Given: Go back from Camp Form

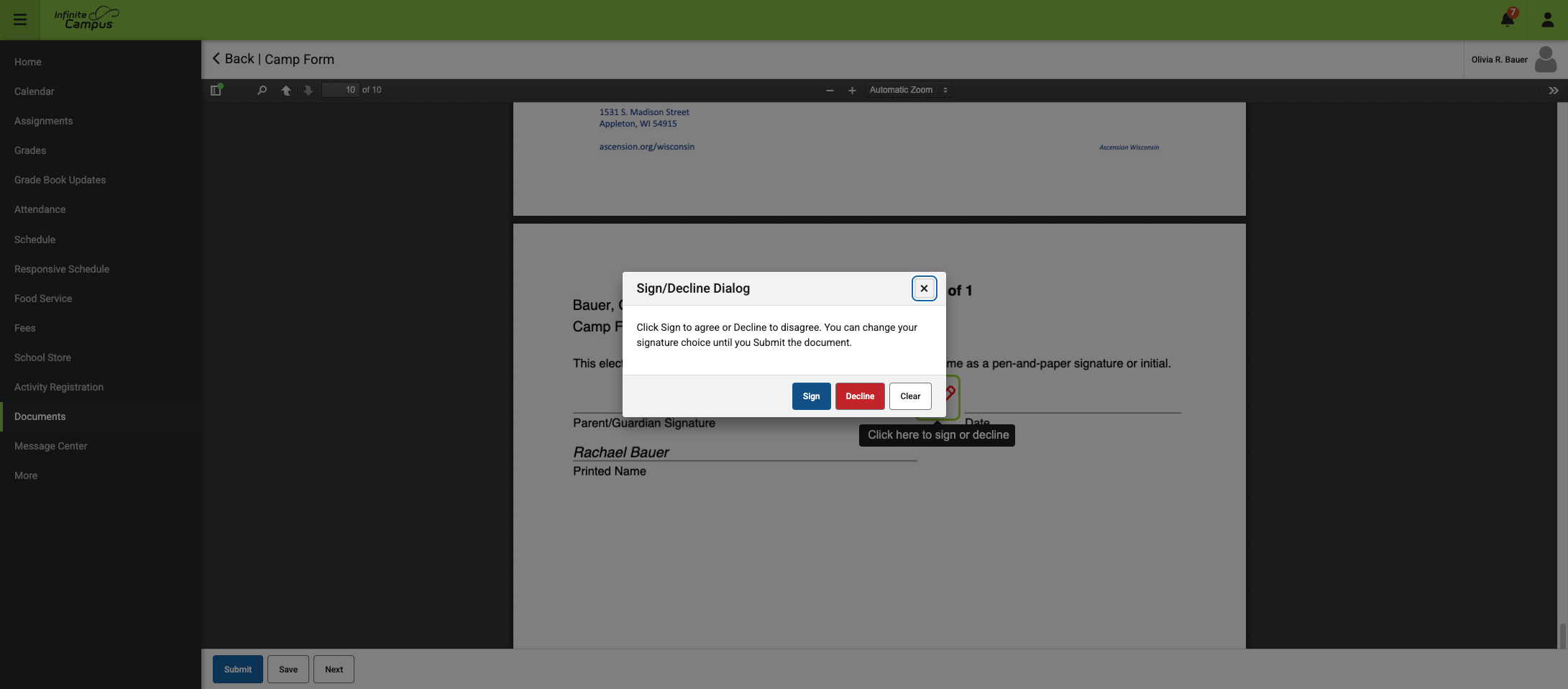Looking at the screenshot, I should coord(233,59).
